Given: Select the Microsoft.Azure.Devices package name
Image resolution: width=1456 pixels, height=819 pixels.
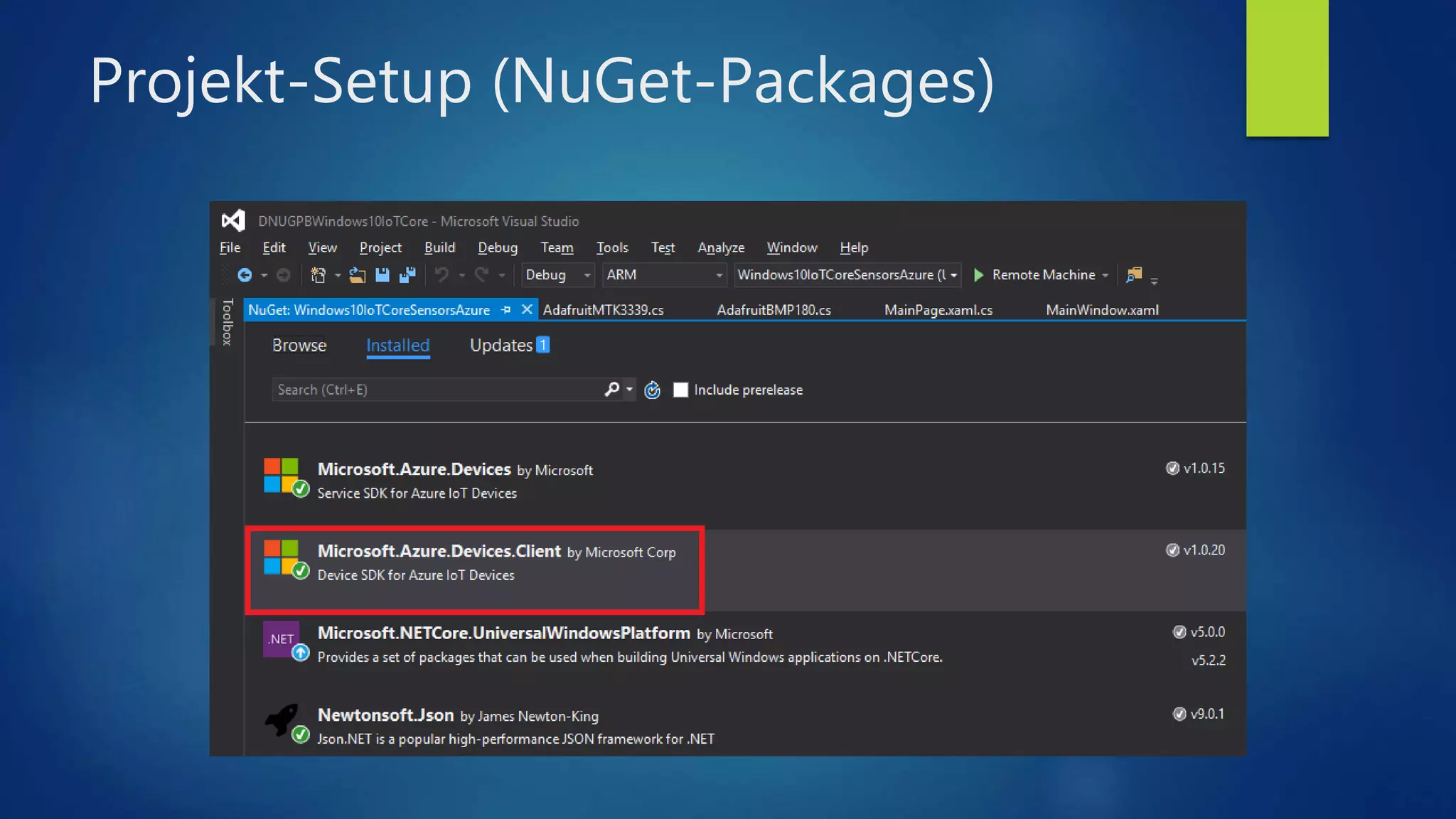Looking at the screenshot, I should 414,469.
